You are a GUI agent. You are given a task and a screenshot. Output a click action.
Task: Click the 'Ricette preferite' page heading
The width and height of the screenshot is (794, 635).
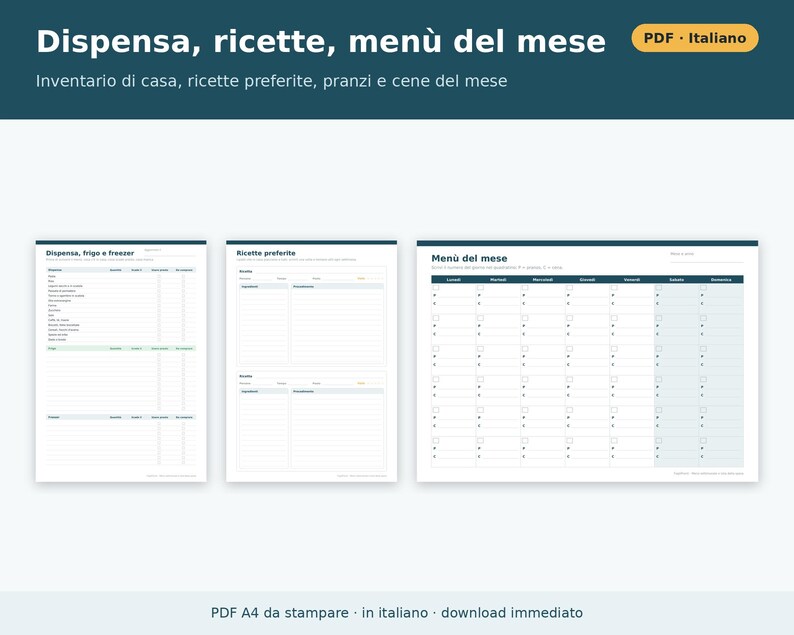[266, 253]
